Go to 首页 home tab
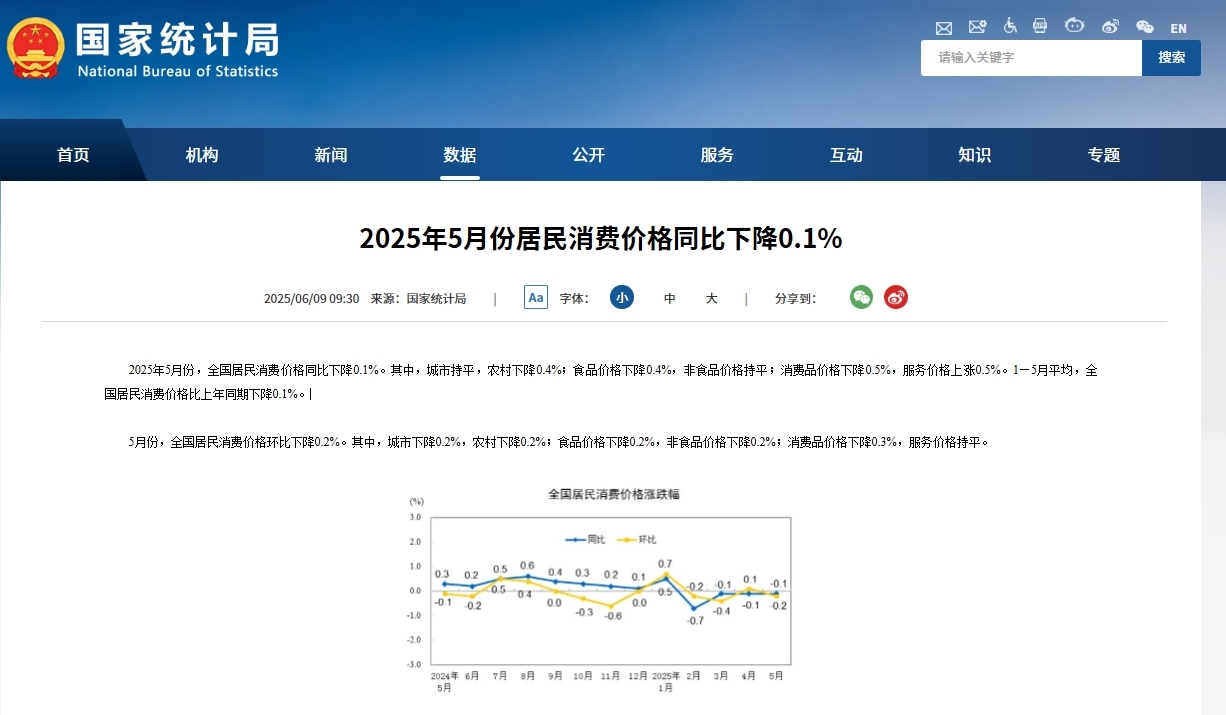1226x715 pixels. [73, 155]
